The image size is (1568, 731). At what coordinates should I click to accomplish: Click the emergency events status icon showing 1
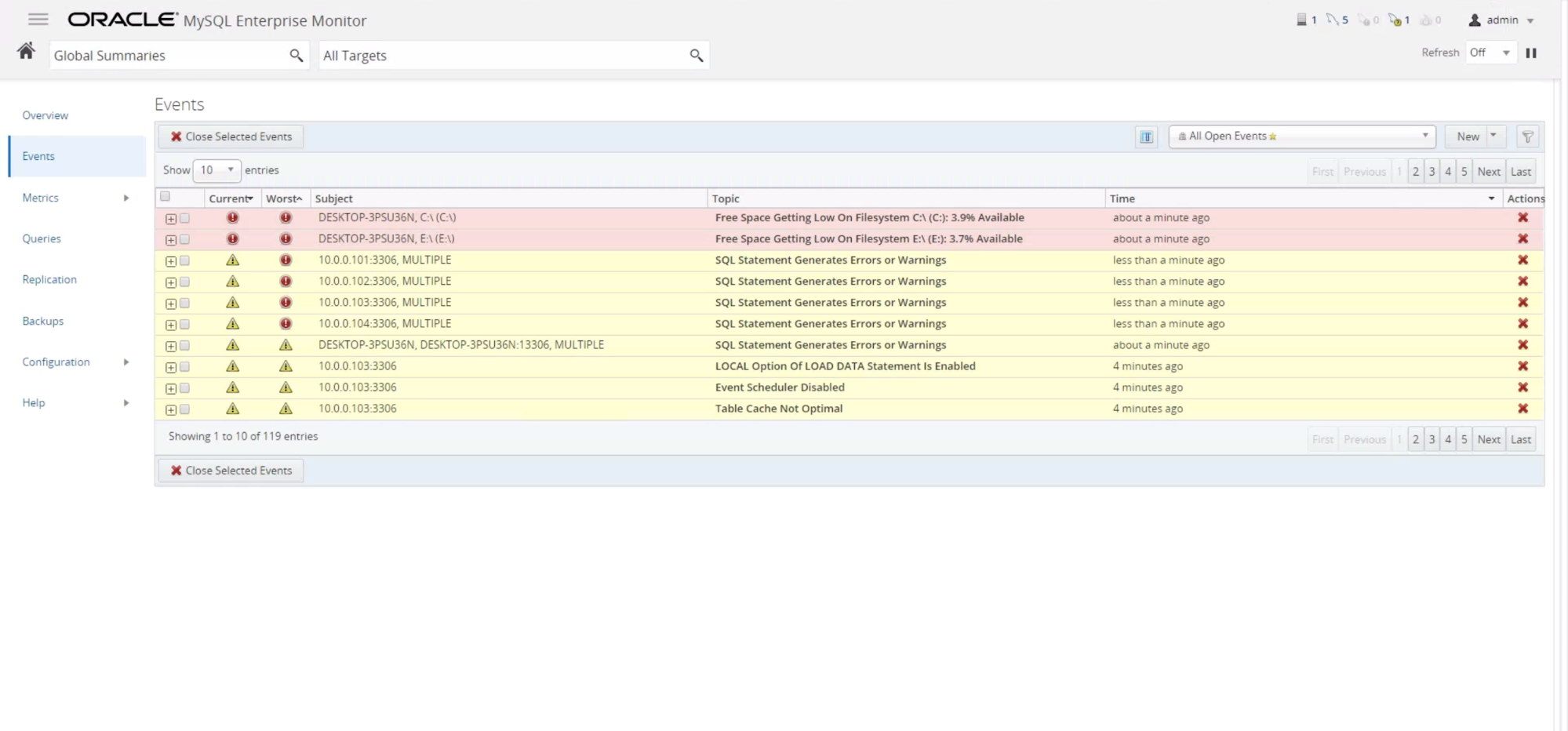click(1395, 20)
